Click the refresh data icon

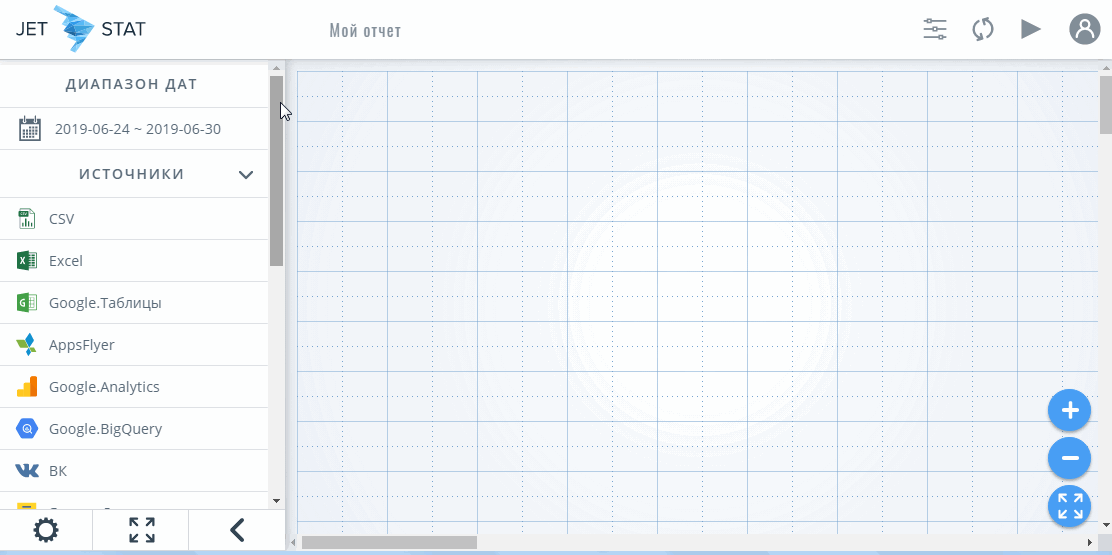pos(983,29)
